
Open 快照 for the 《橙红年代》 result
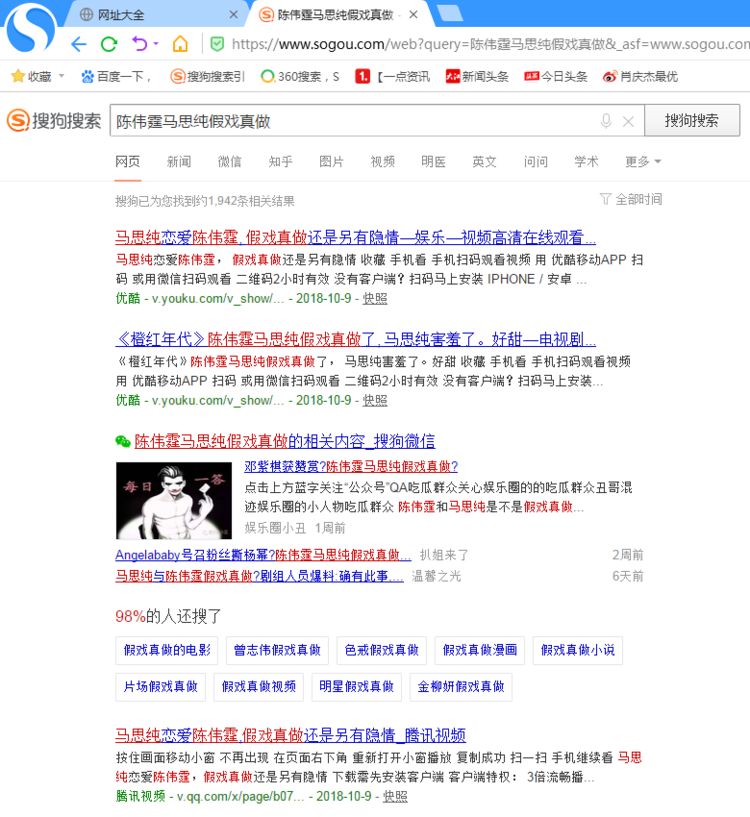(x=375, y=400)
